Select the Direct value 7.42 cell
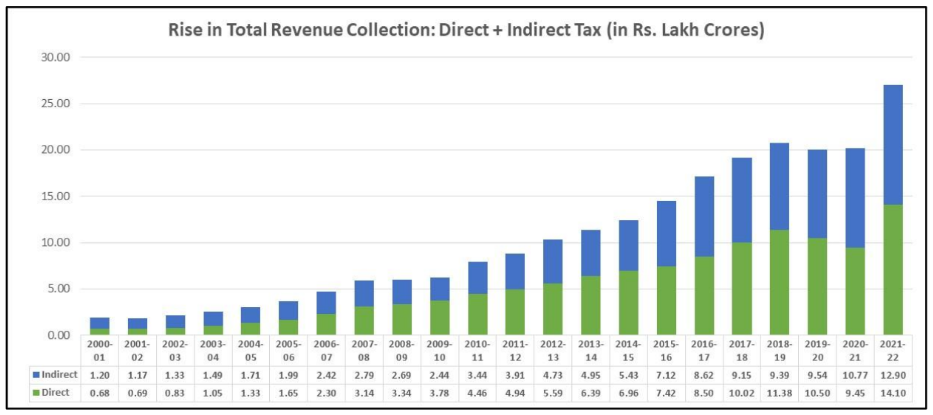933x415 pixels. click(666, 393)
